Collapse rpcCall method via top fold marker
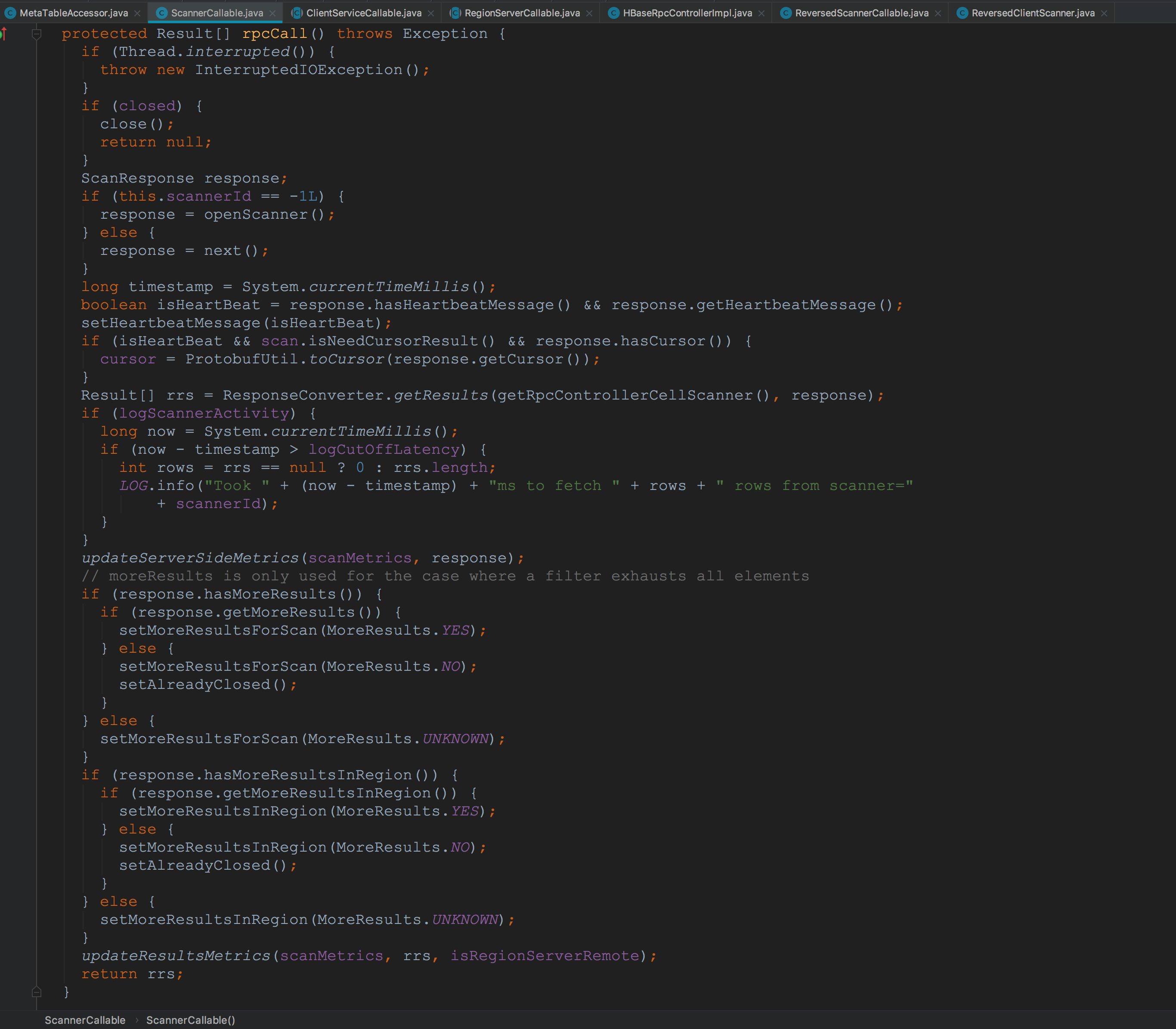1176x1029 pixels. coord(37,34)
